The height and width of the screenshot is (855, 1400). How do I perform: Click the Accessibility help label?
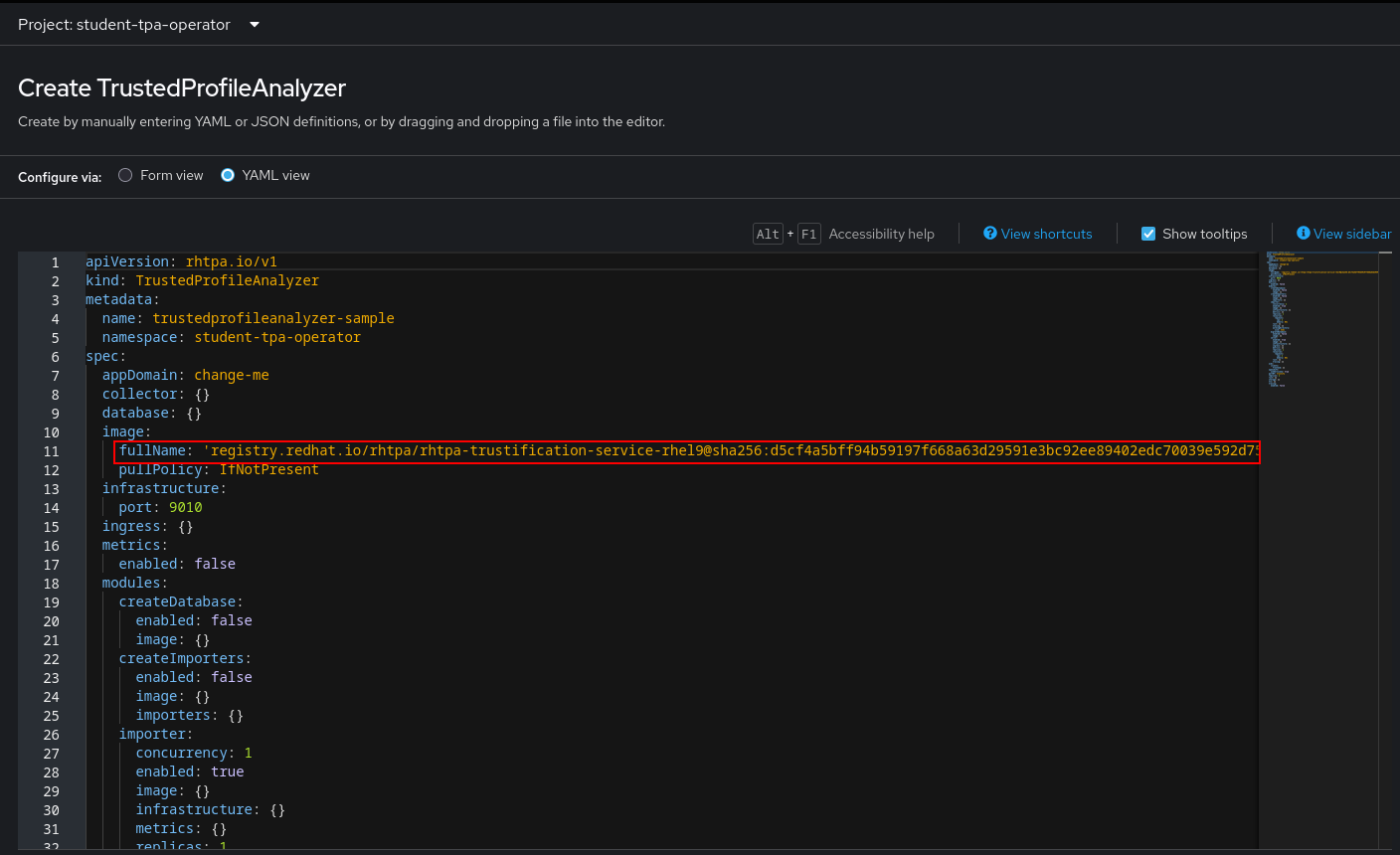coord(882,234)
